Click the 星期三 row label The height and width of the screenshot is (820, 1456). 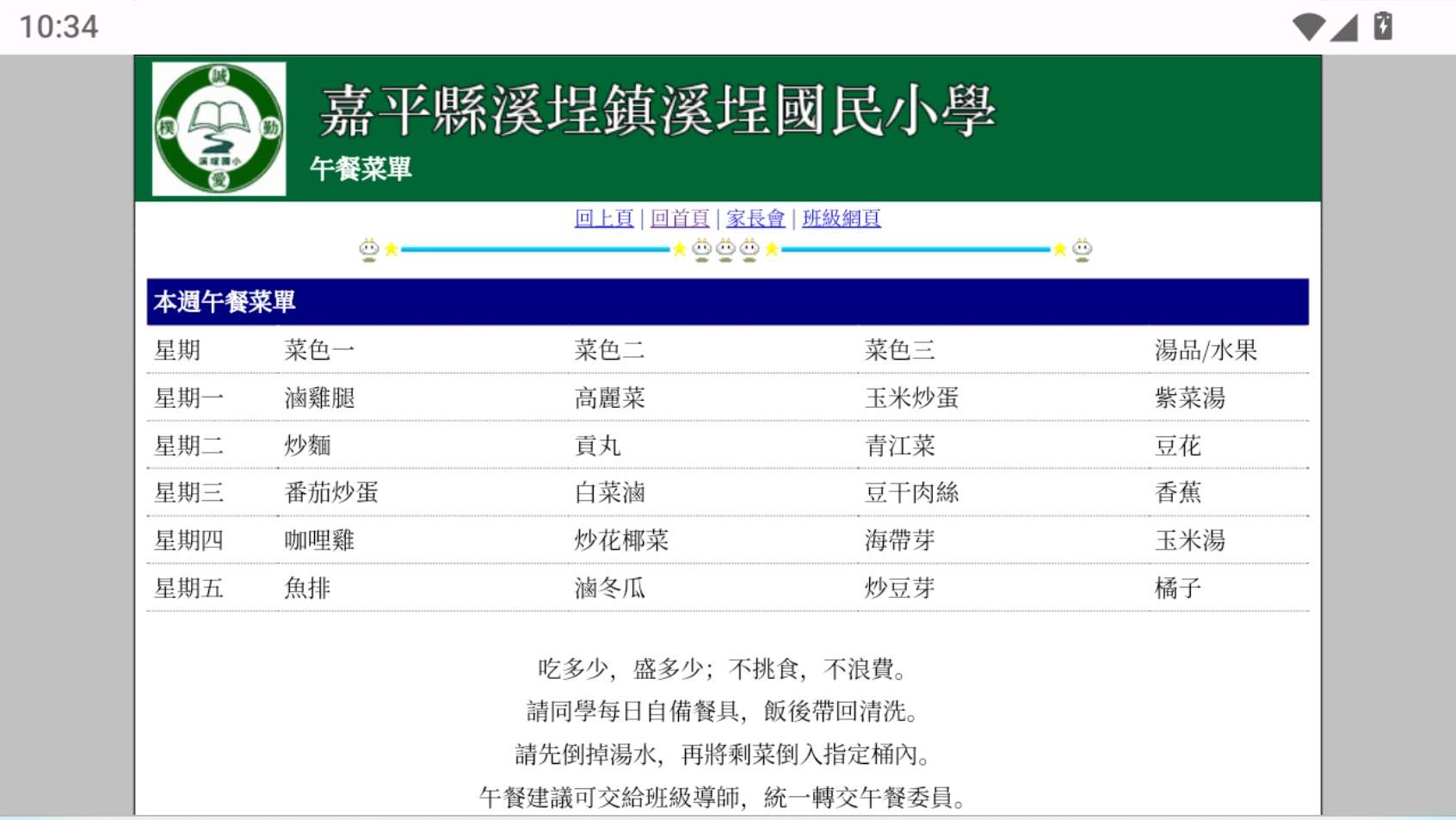[189, 493]
